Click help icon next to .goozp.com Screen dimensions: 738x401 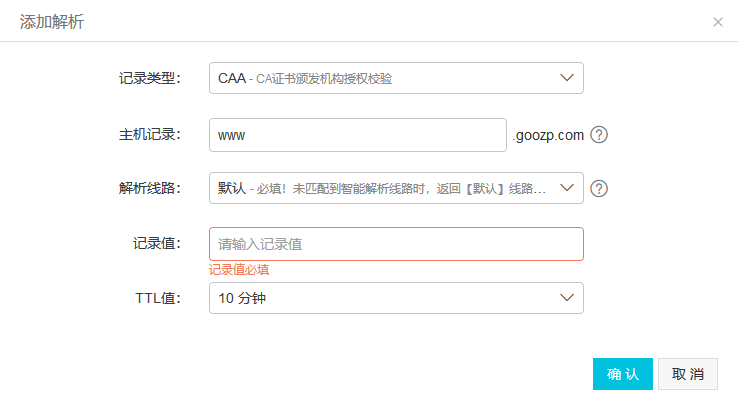(x=599, y=135)
